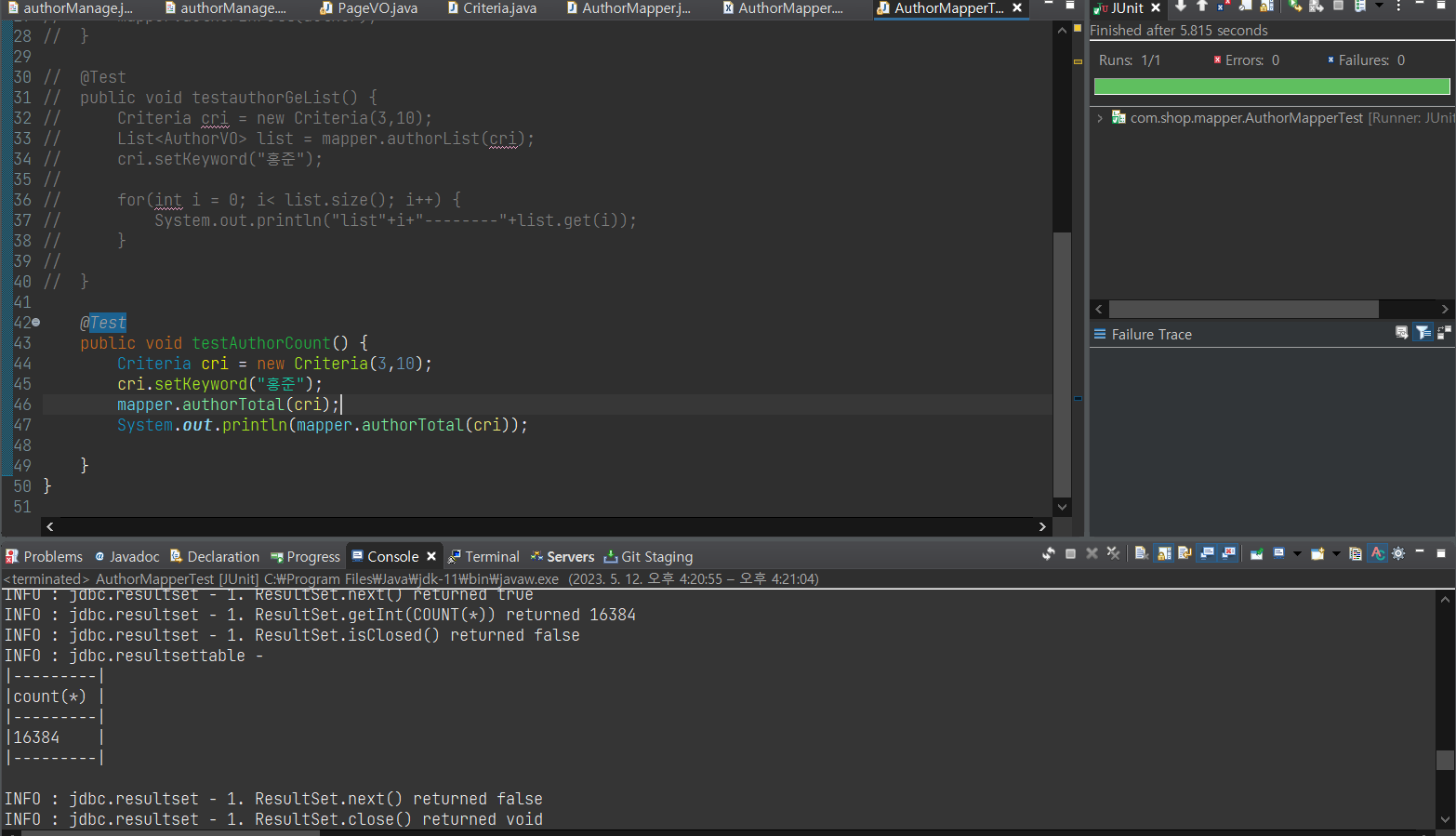
Task: Open the Javadoc view tab
Action: tap(126, 557)
